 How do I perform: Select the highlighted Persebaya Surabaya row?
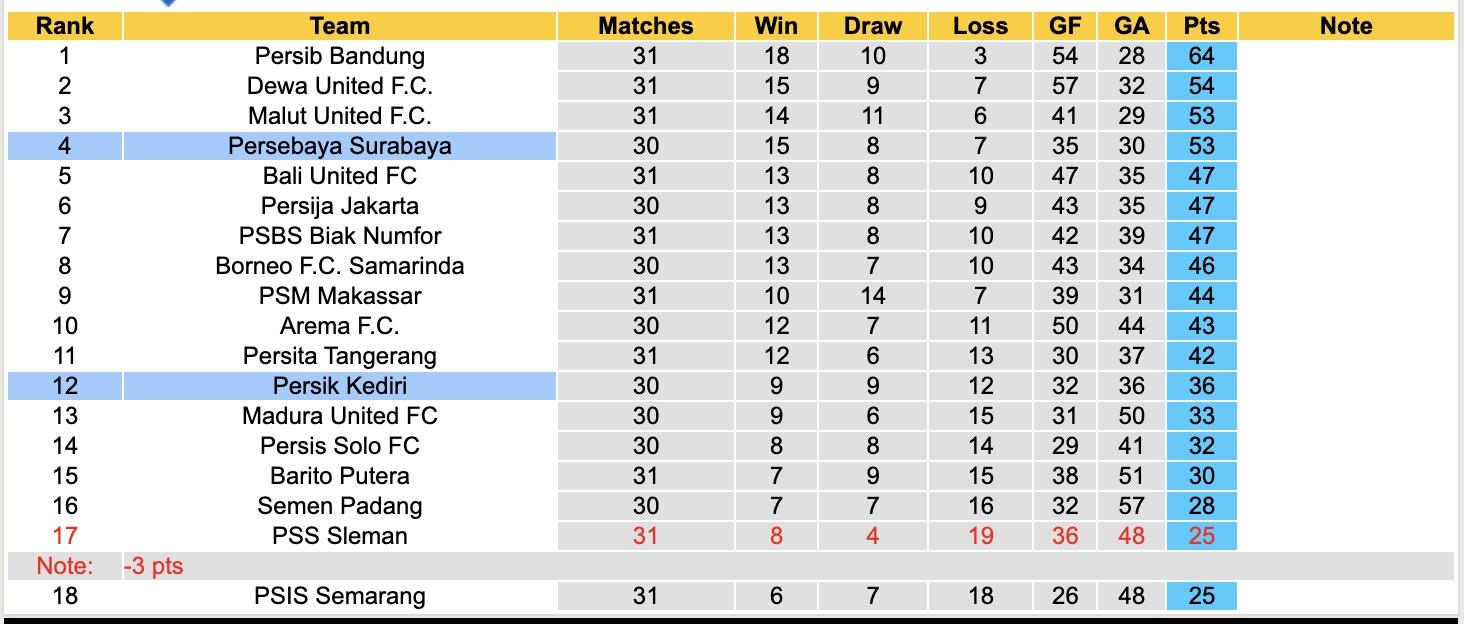coord(339,146)
